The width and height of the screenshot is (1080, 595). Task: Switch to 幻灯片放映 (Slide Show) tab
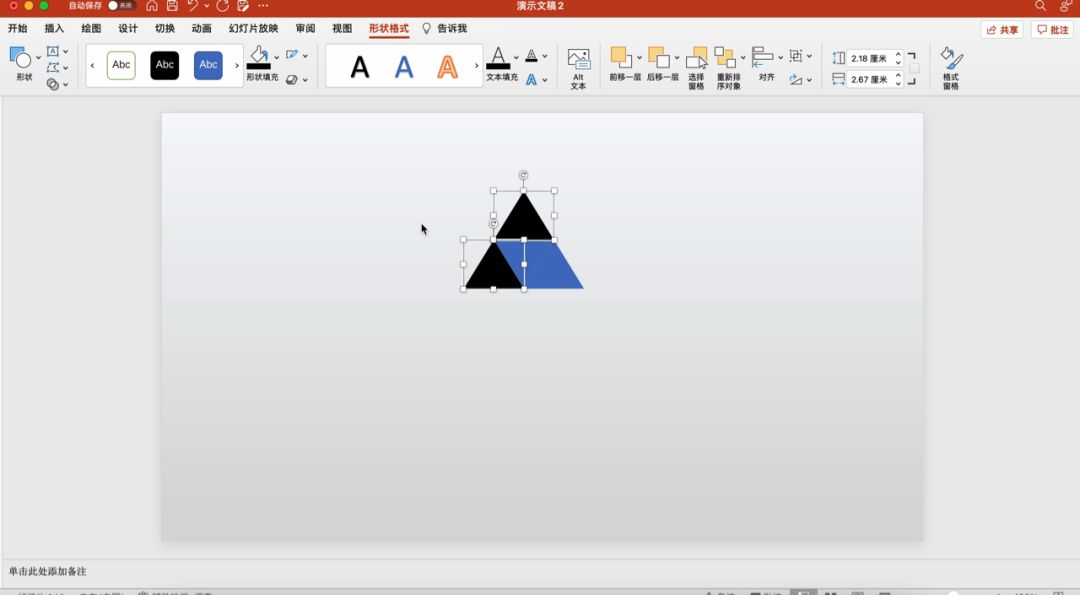click(253, 28)
